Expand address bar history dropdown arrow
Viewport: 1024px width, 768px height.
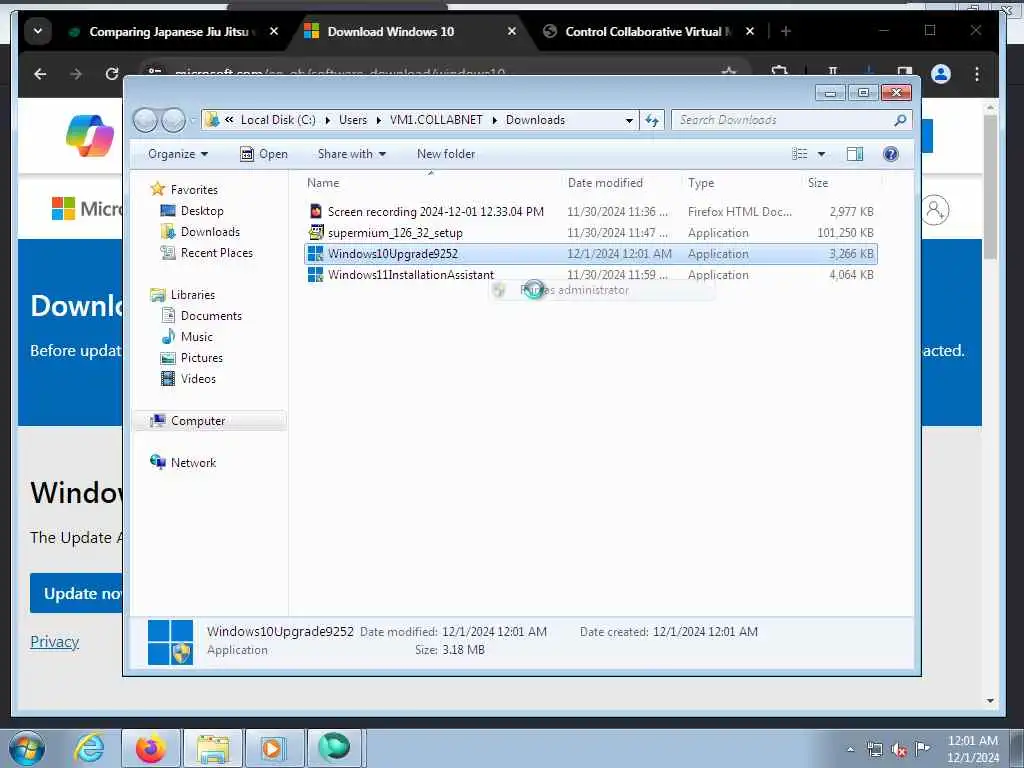tap(629, 120)
